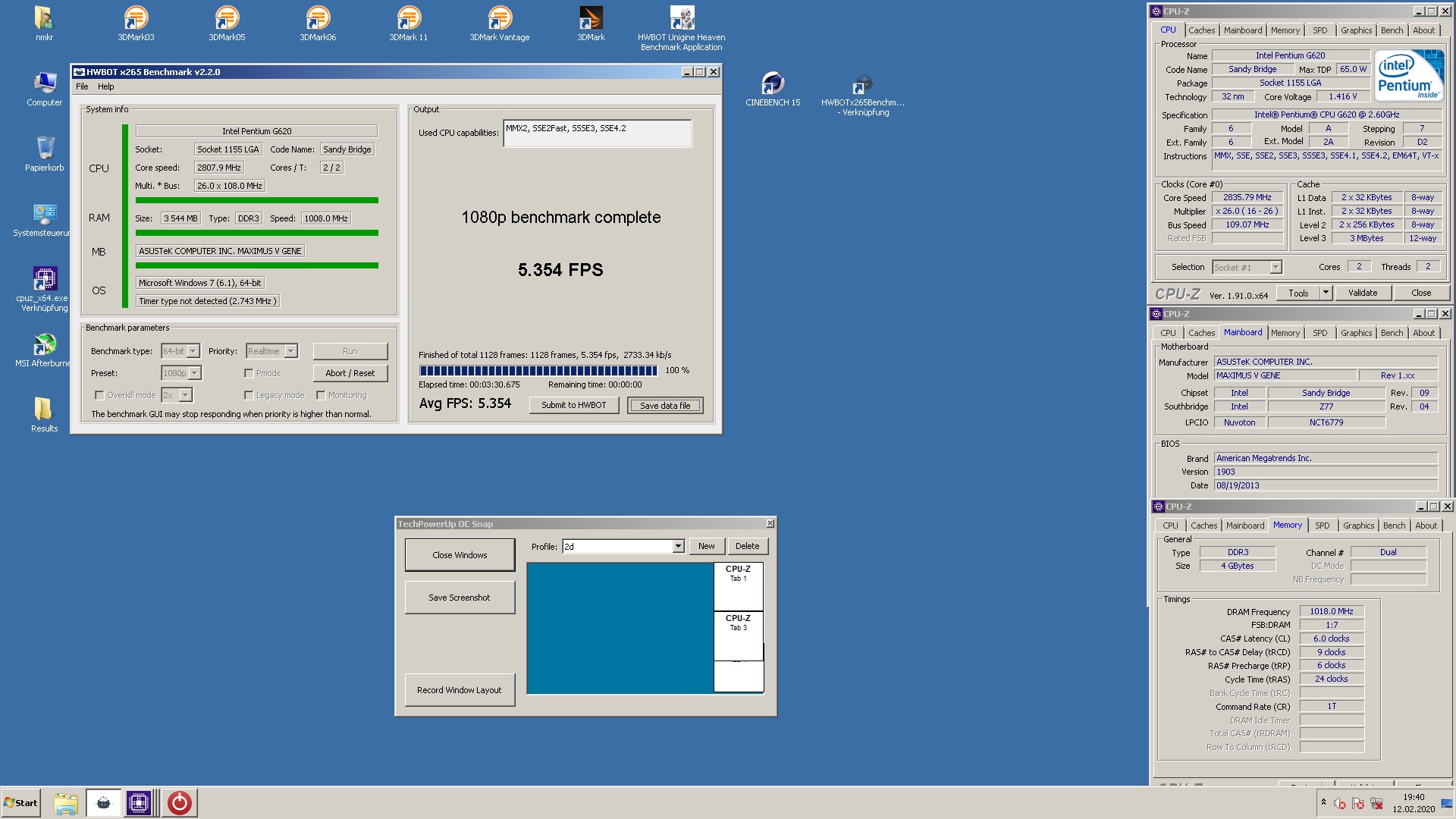Open the Preset 1080p dropdown
The width and height of the screenshot is (1456, 819).
click(181, 373)
